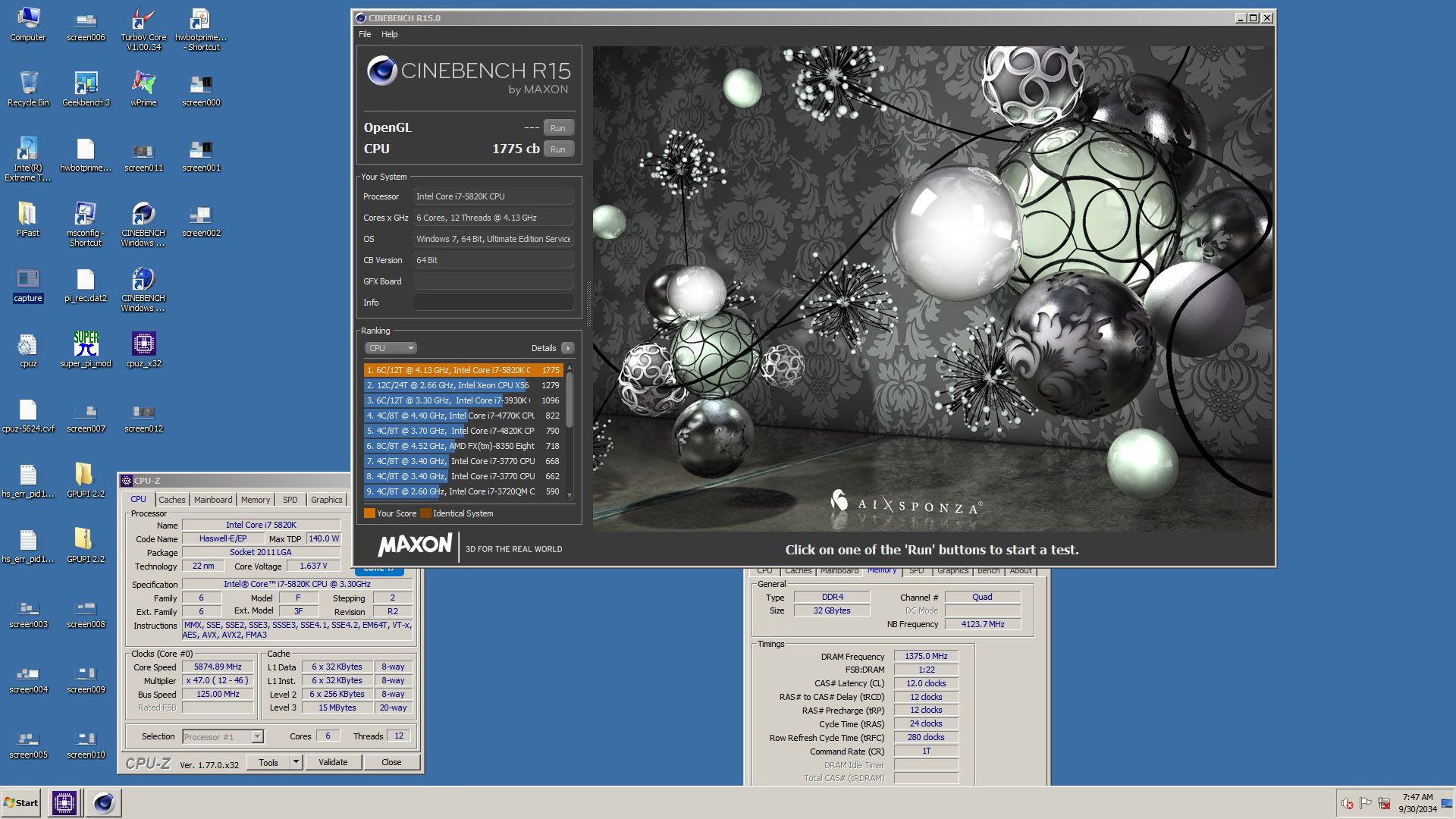Click the Close button in CPU-Z
This screenshot has width=1456, height=819.
[x=391, y=763]
